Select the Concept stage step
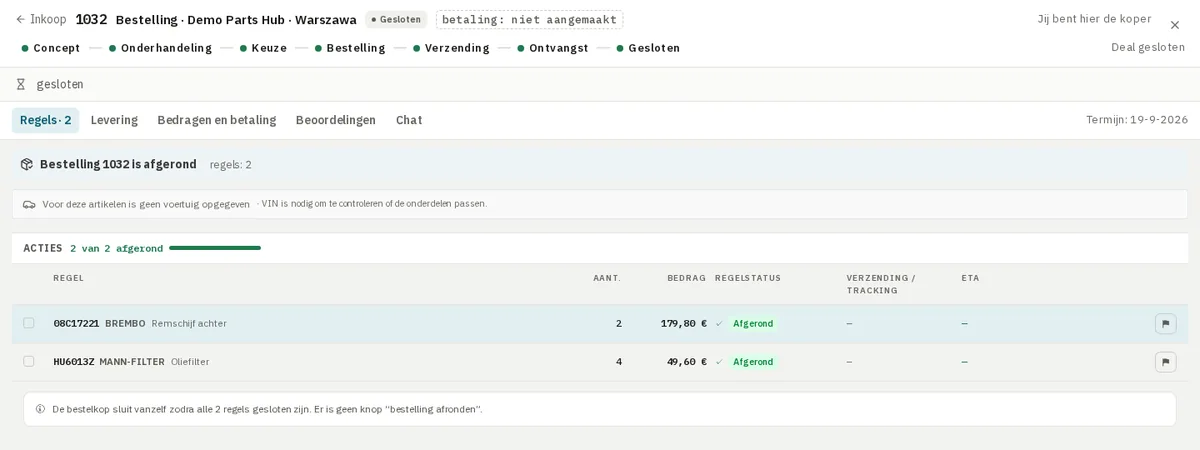This screenshot has height=450, width=1200. (51, 48)
